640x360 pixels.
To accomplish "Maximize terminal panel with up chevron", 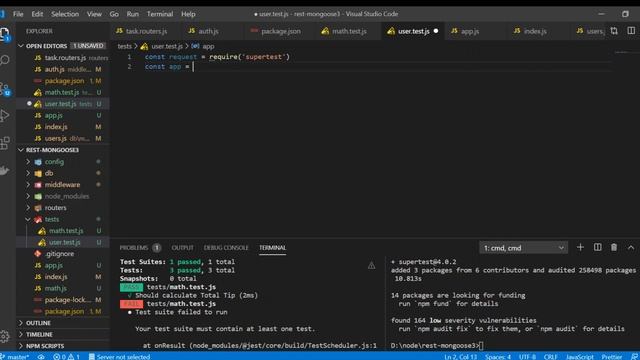I will [x=631, y=247].
